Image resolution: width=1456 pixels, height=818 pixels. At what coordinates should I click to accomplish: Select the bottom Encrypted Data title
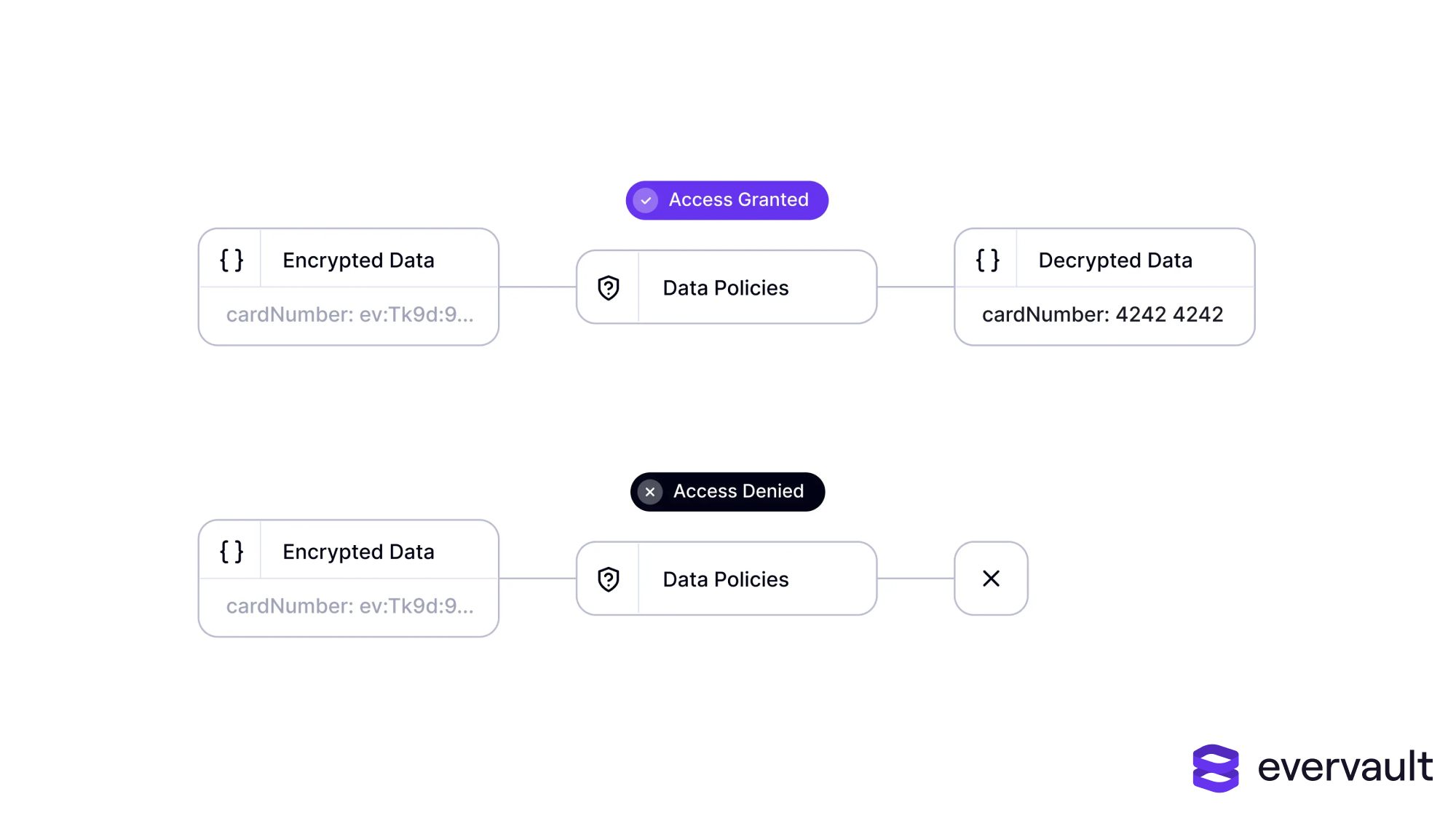pyautogui.click(x=358, y=552)
